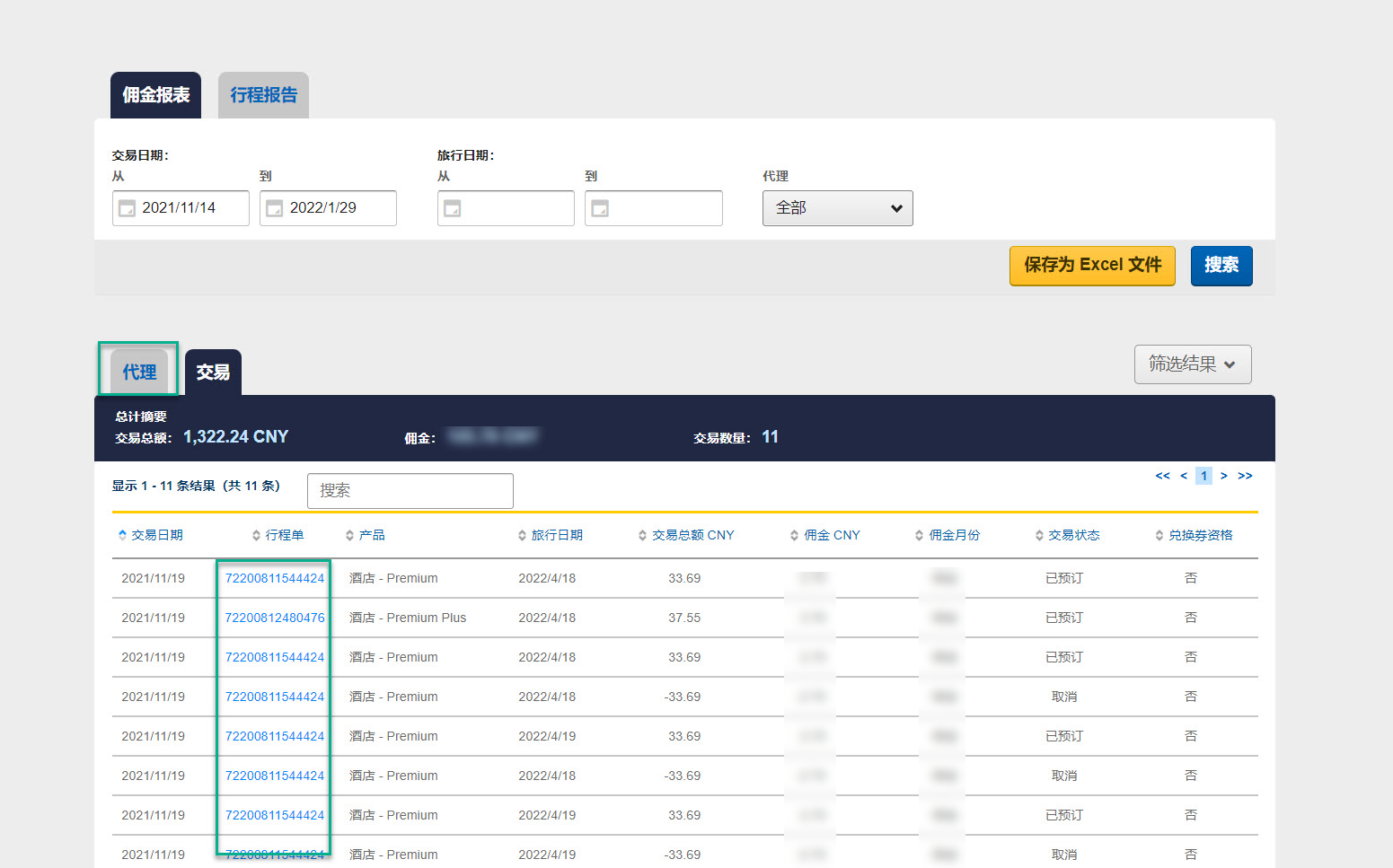Click the 2022/1/29 transaction date field
1393x868 pixels.
(x=328, y=208)
